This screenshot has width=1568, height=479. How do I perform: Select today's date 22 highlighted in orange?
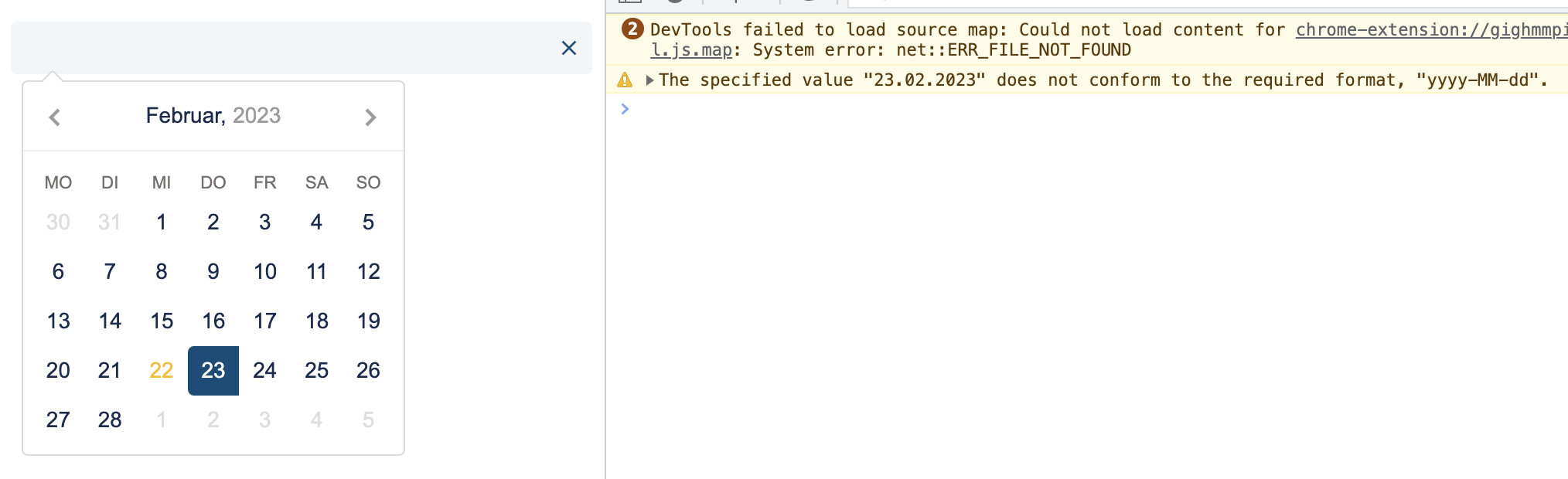(x=162, y=371)
